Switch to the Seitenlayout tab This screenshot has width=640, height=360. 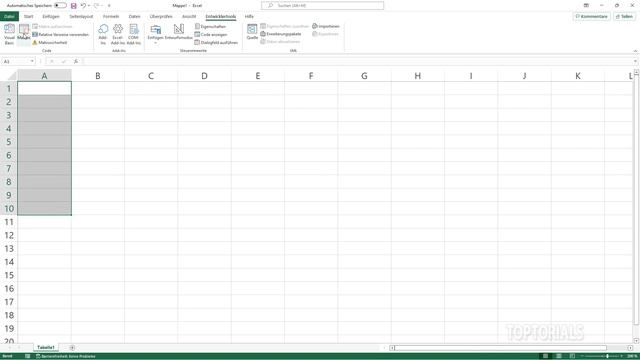click(81, 17)
